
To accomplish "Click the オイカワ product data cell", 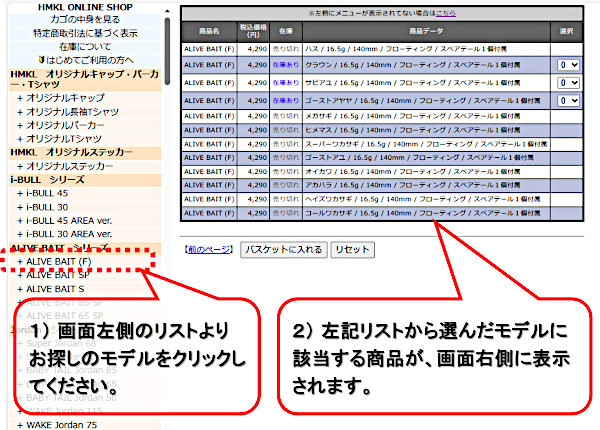I will [x=426, y=172].
